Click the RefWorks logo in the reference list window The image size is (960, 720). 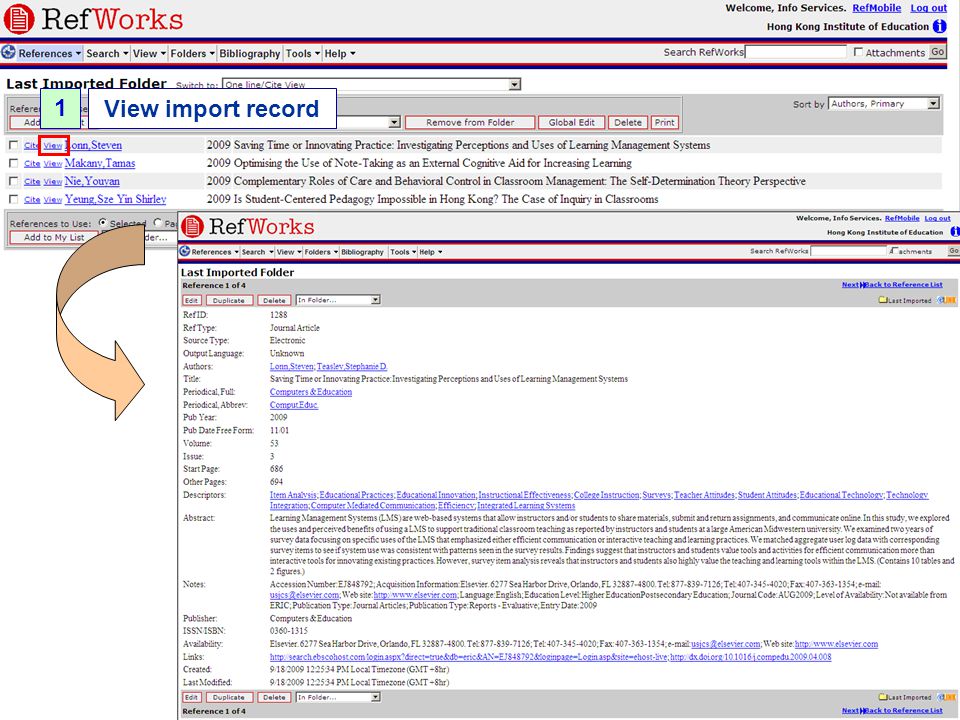click(93, 18)
